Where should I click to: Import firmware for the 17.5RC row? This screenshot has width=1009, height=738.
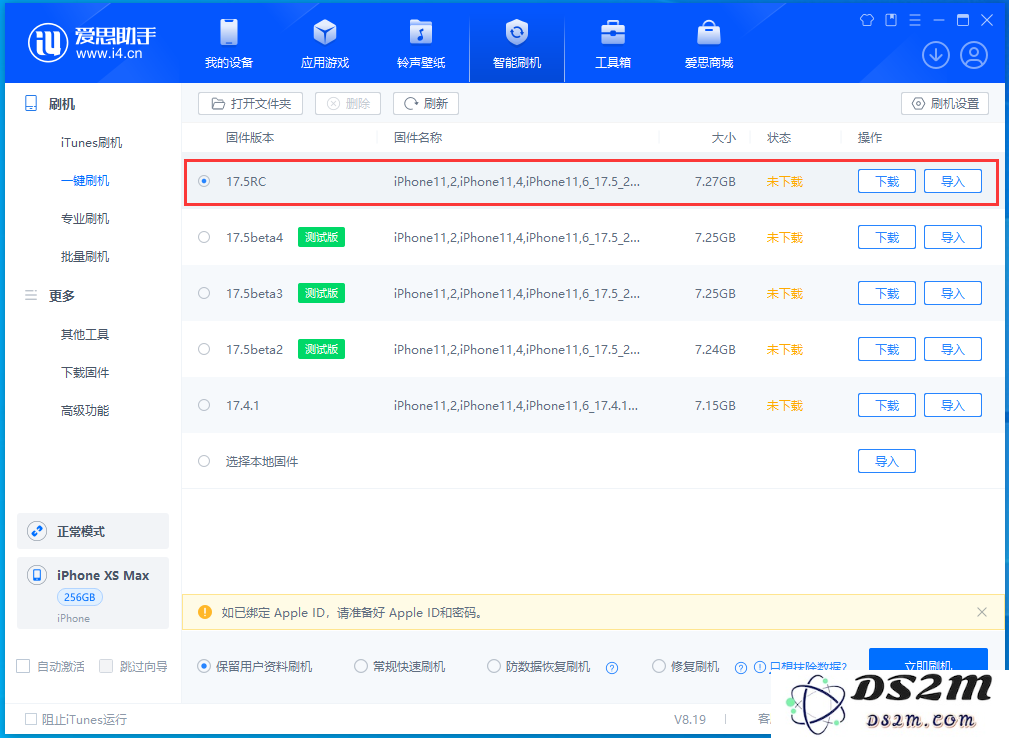(x=953, y=181)
